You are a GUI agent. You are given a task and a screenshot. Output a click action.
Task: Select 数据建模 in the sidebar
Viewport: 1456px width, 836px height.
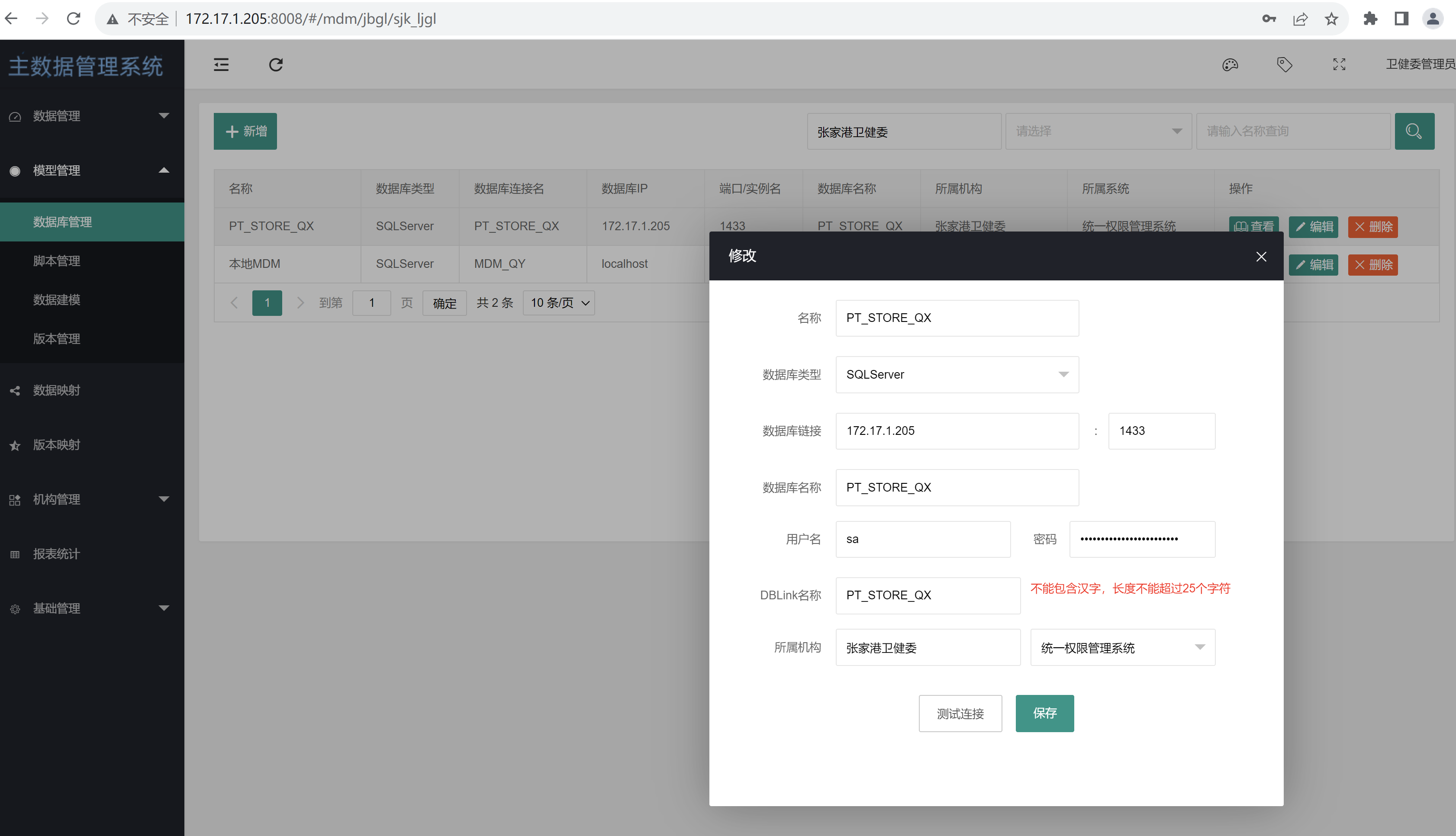92,300
